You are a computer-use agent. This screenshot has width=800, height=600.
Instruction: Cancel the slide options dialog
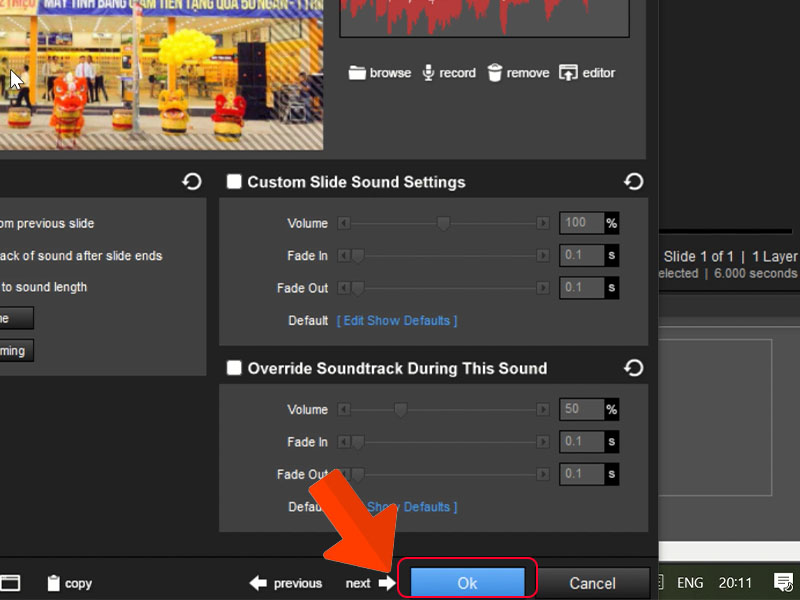[592, 583]
